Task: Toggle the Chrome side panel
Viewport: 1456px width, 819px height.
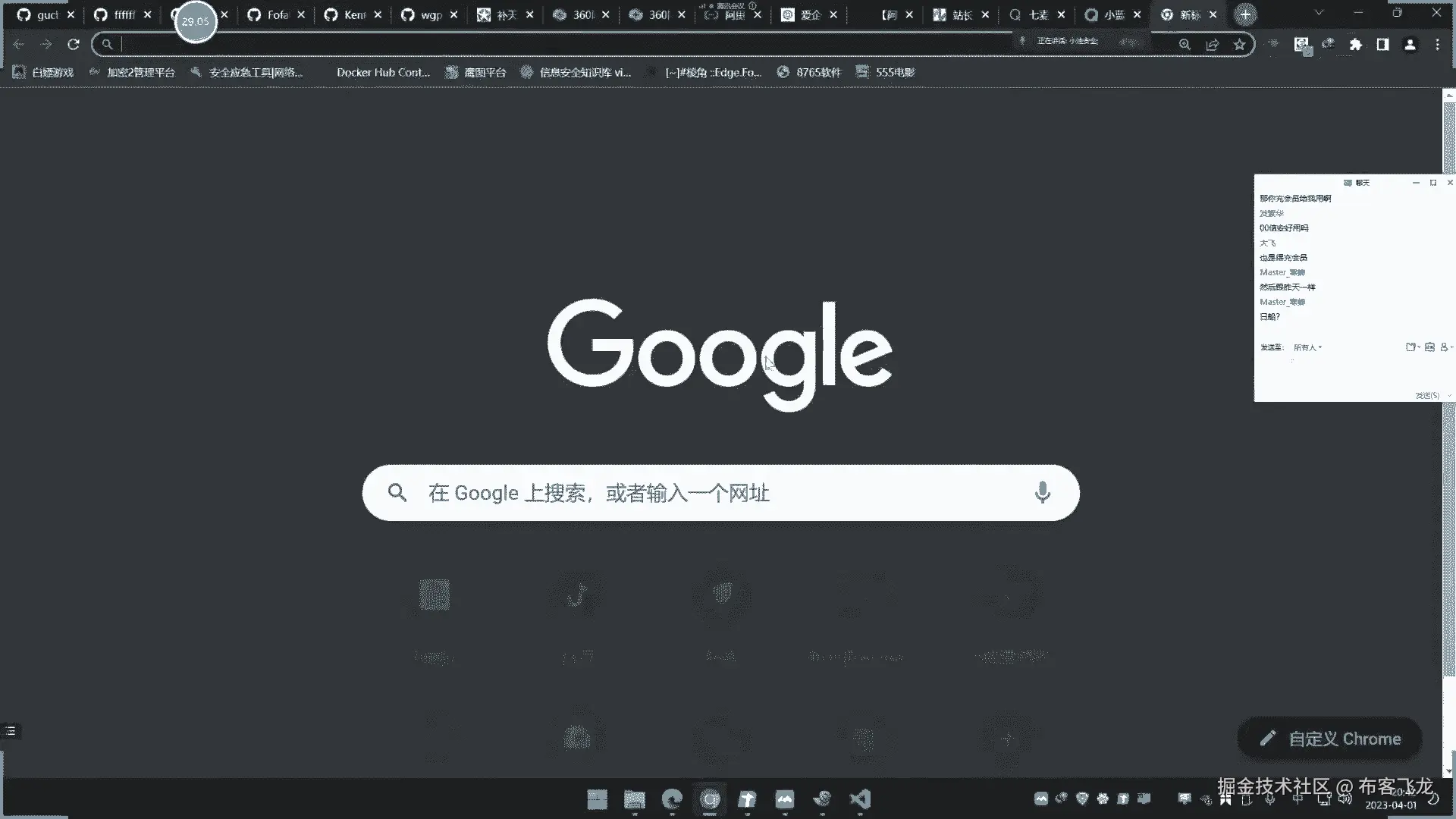Action: [1382, 45]
